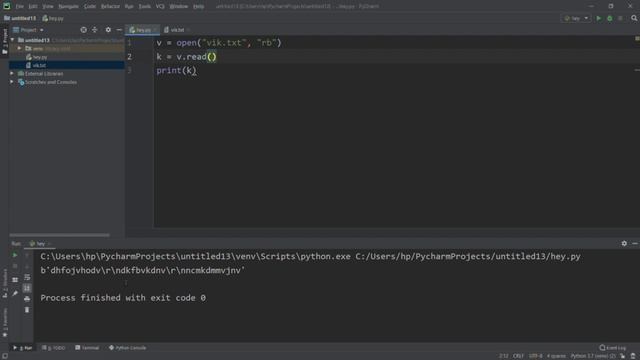This screenshot has height=360, width=640.
Task: Open the Refactor menu
Action: 110,7
